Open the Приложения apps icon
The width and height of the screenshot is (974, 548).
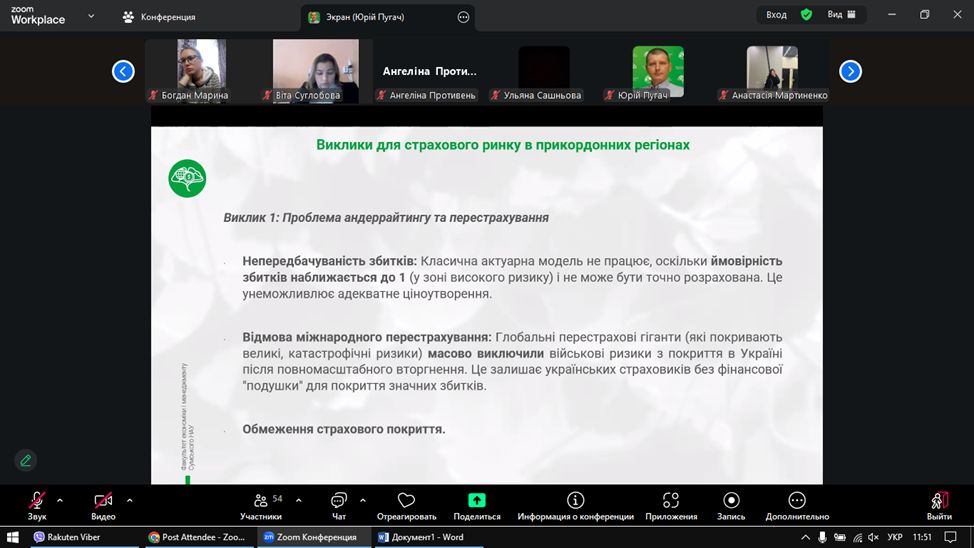click(671, 505)
